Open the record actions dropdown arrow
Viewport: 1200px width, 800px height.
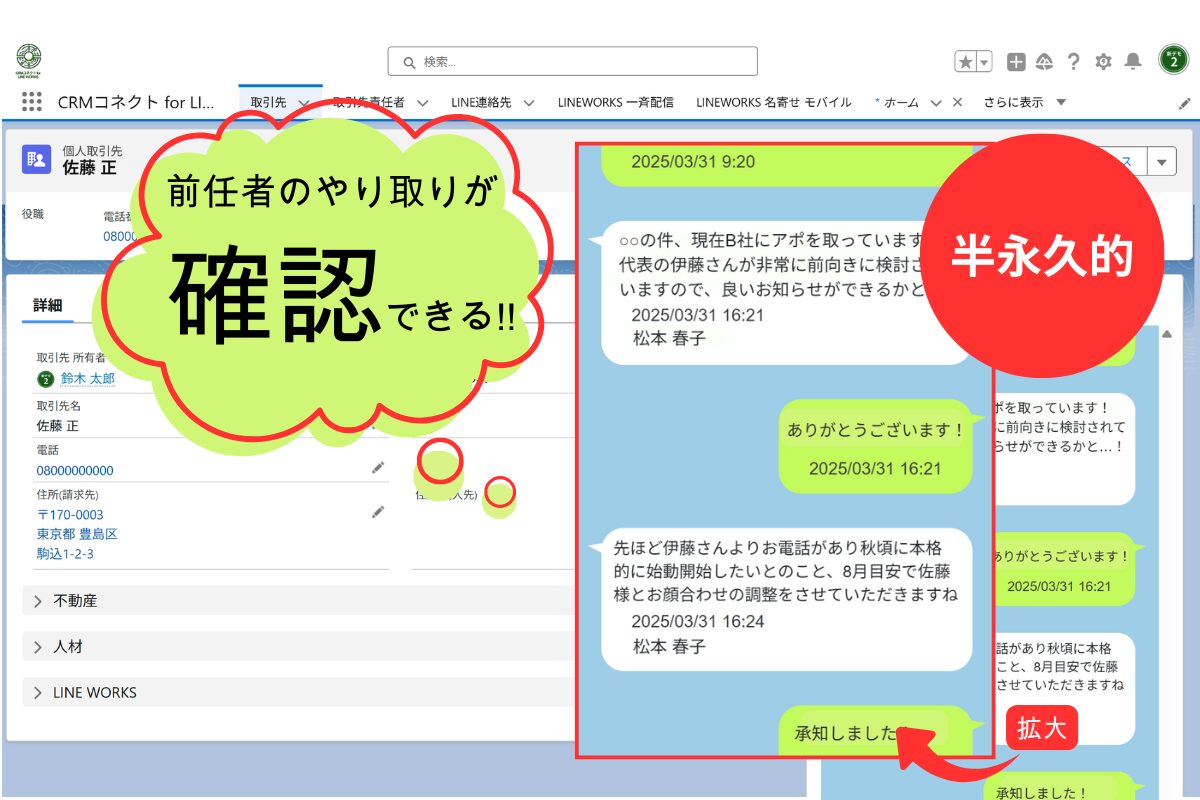coord(1161,162)
